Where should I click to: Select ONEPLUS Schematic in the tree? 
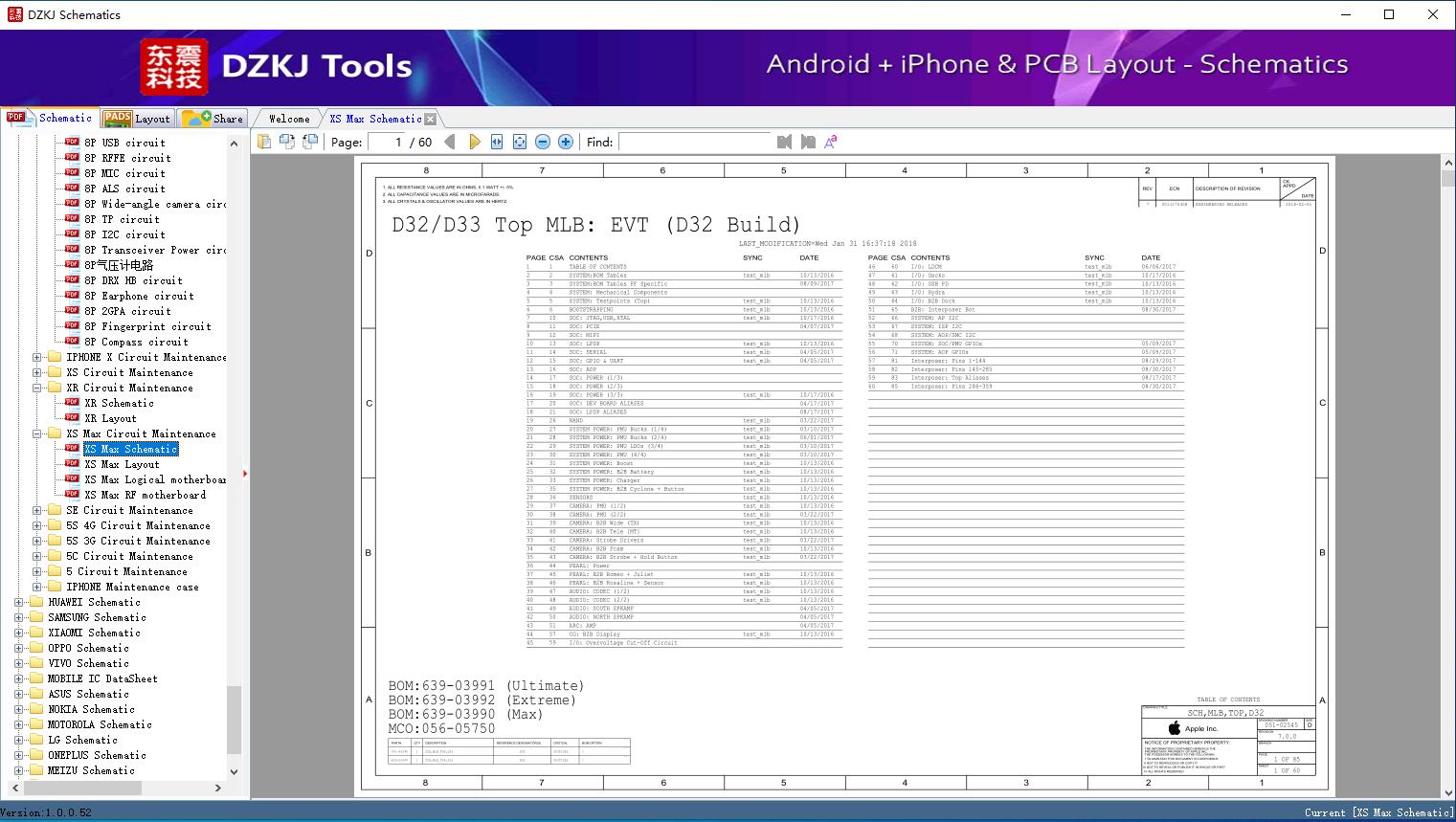(97, 755)
